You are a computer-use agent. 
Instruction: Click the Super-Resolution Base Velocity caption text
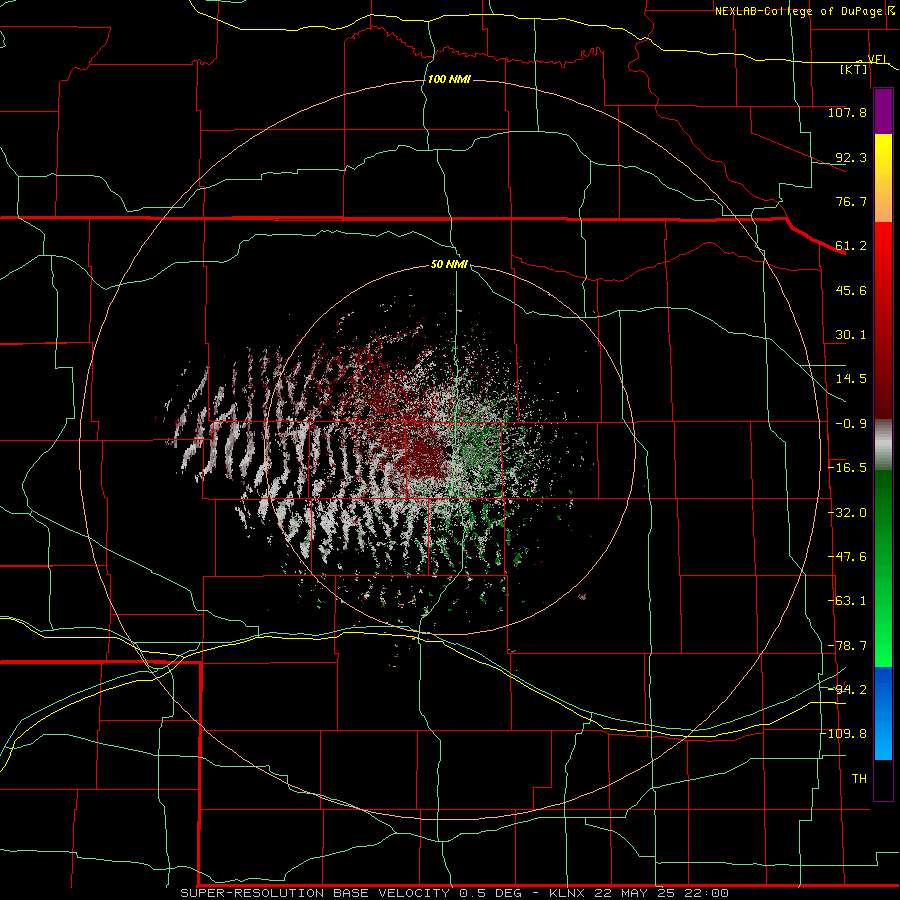click(x=455, y=893)
